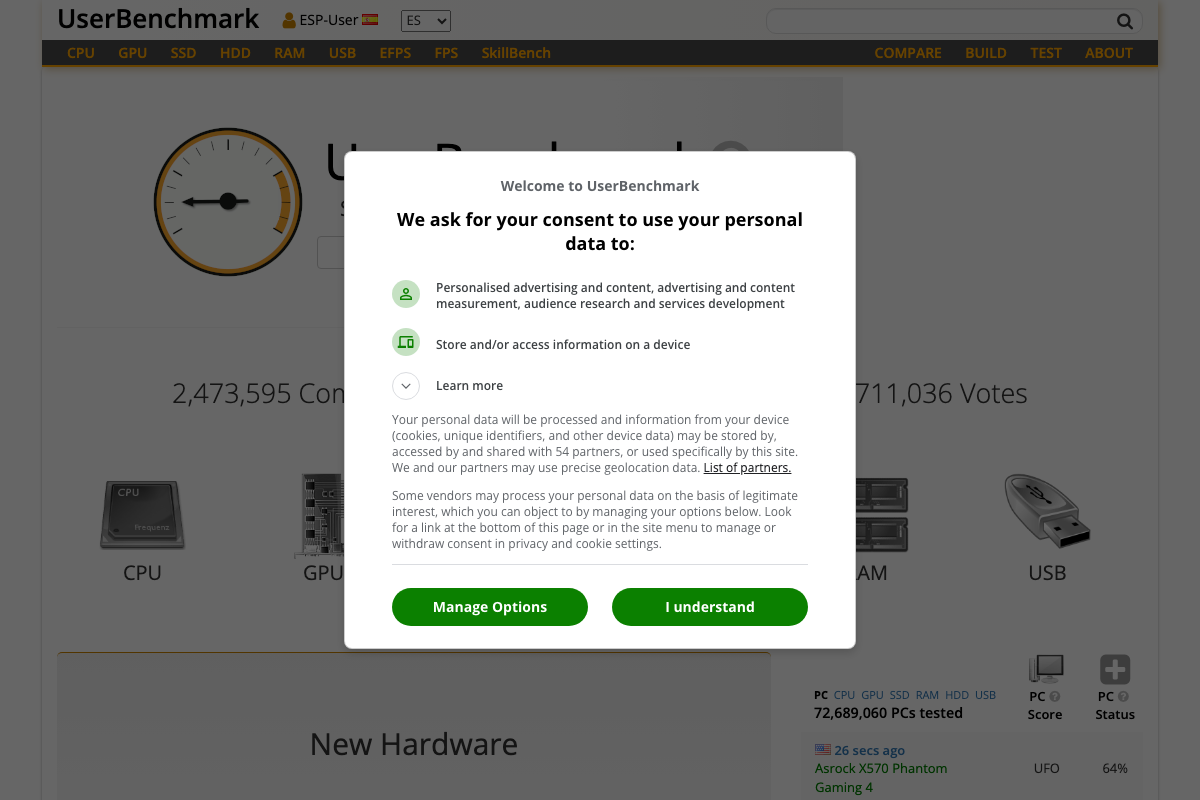Click the PC Status plus icon
This screenshot has height=800, width=1200.
[x=1114, y=669]
